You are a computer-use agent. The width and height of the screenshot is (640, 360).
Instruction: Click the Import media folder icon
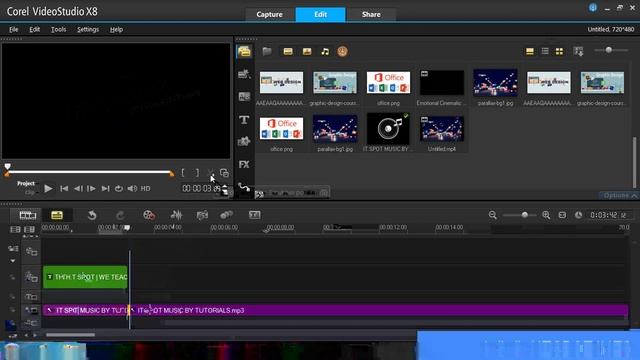coord(267,51)
